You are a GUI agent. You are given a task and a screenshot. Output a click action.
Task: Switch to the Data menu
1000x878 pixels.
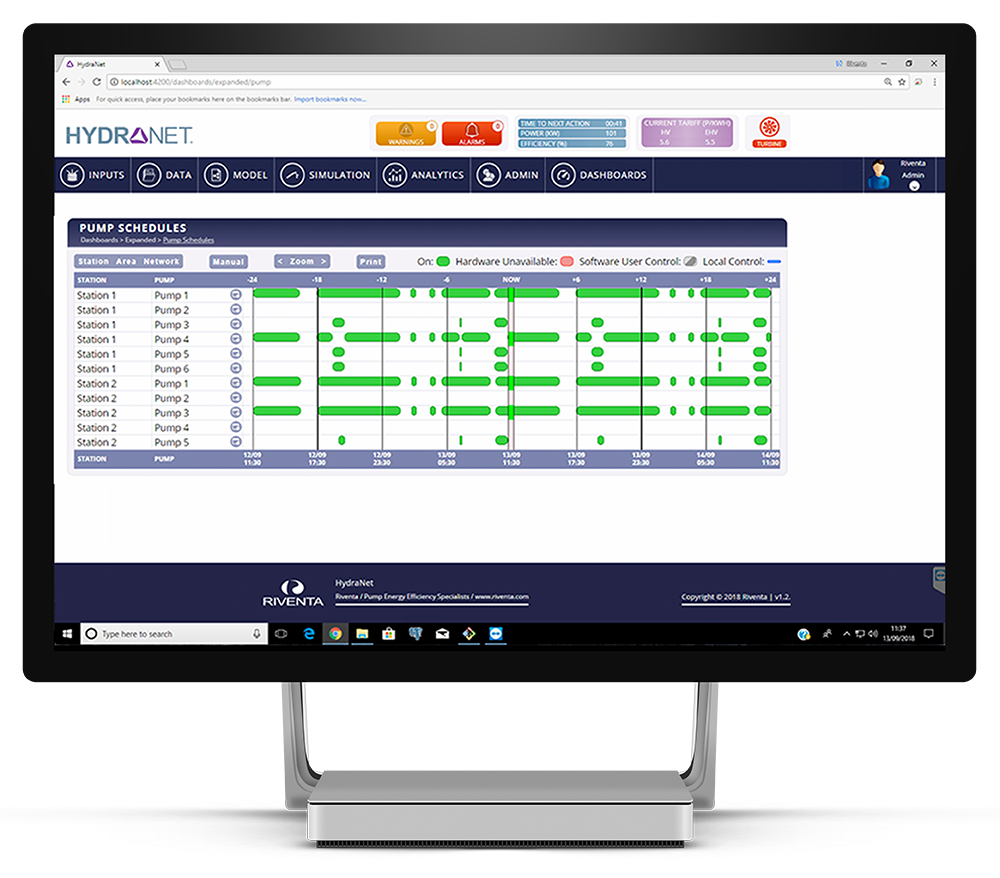pyautogui.click(x=165, y=175)
